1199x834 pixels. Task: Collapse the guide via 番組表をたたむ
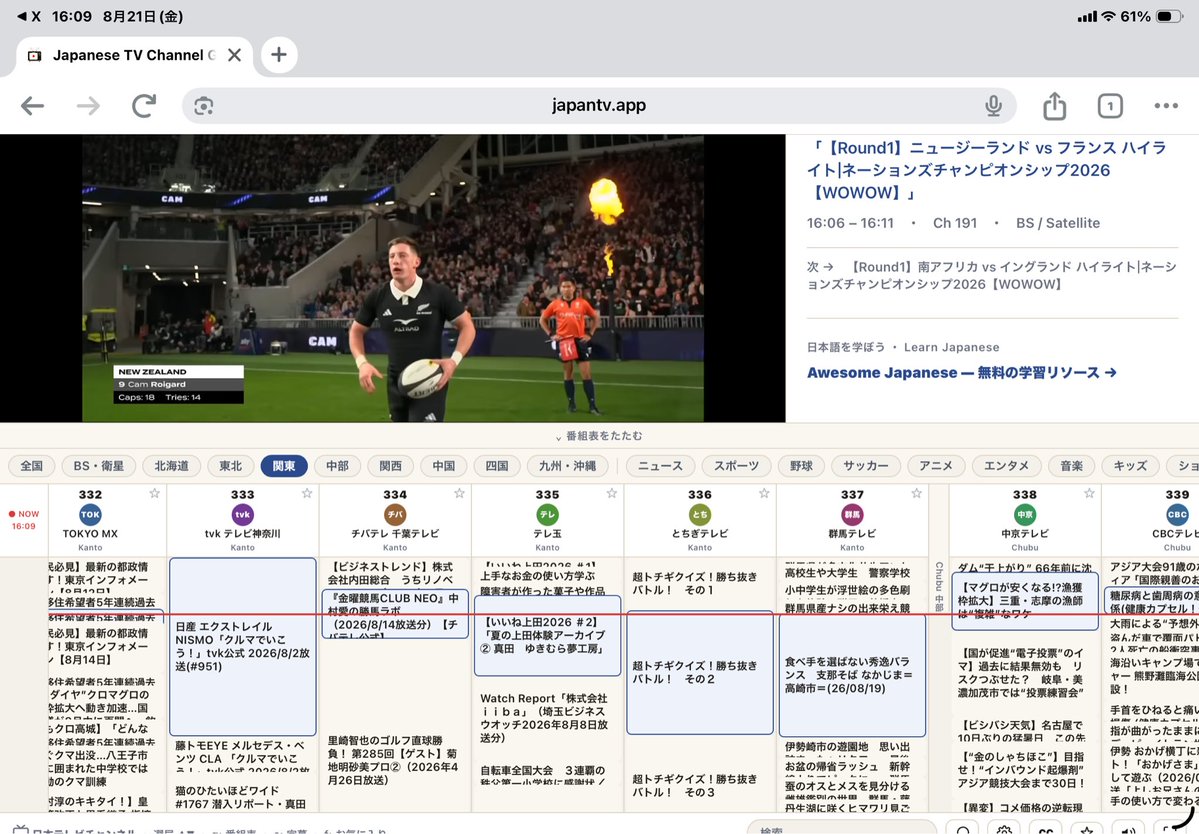(599, 436)
